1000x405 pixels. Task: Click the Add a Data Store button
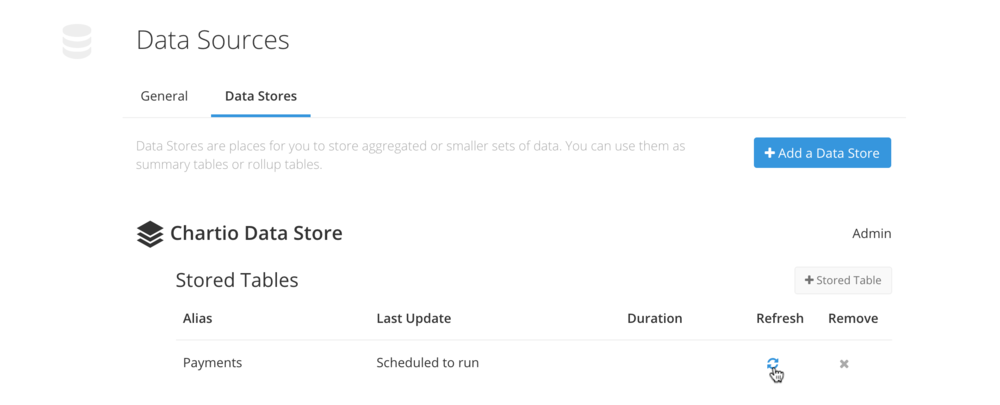pyautogui.click(x=822, y=153)
